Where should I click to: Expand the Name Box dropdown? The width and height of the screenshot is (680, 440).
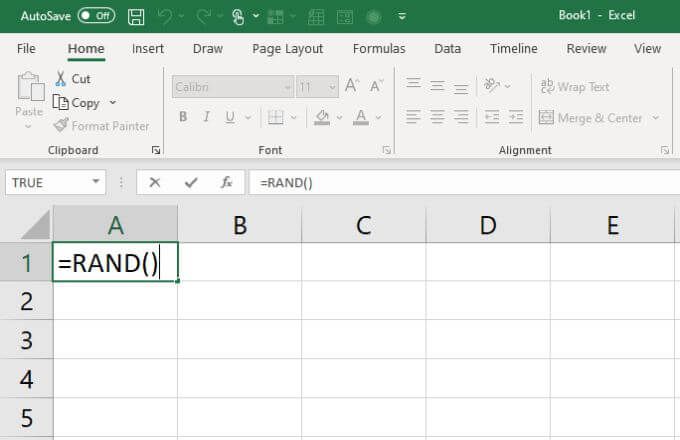[x=96, y=183]
